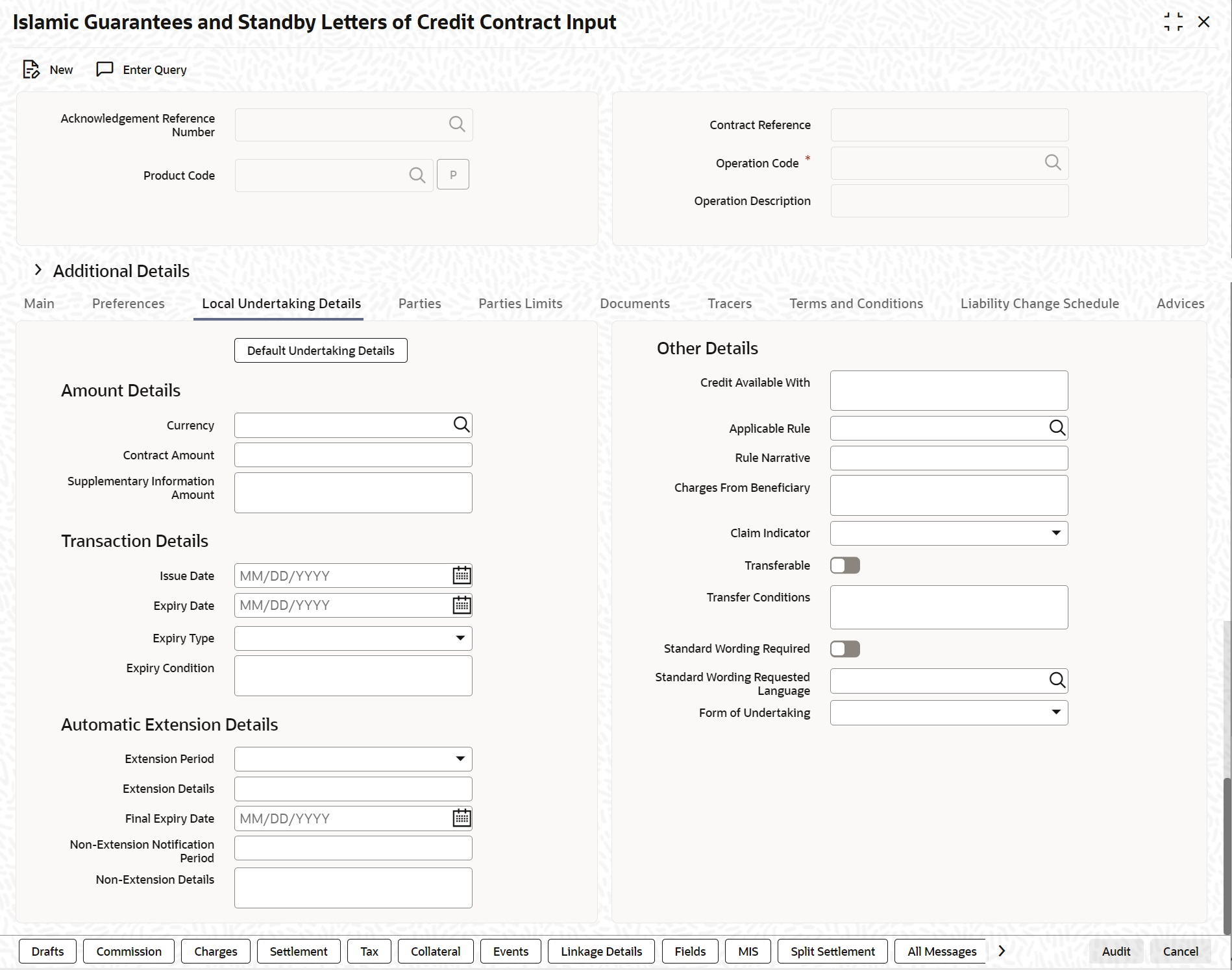Go to the Documents tab

pyautogui.click(x=635, y=304)
